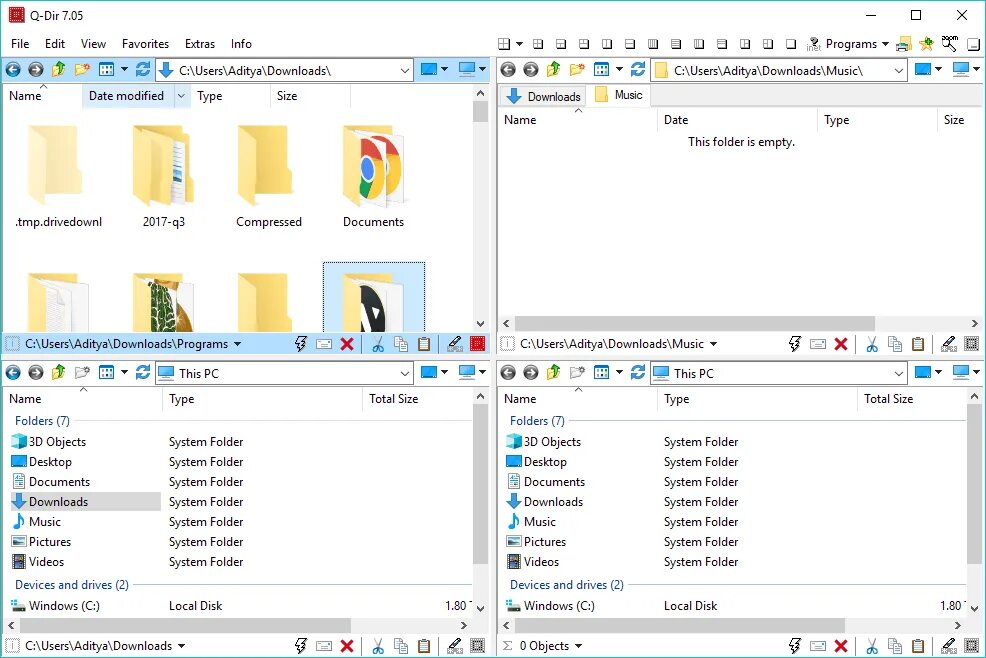Switch to two stacked panes layout
The width and height of the screenshot is (986, 658).
(630, 44)
